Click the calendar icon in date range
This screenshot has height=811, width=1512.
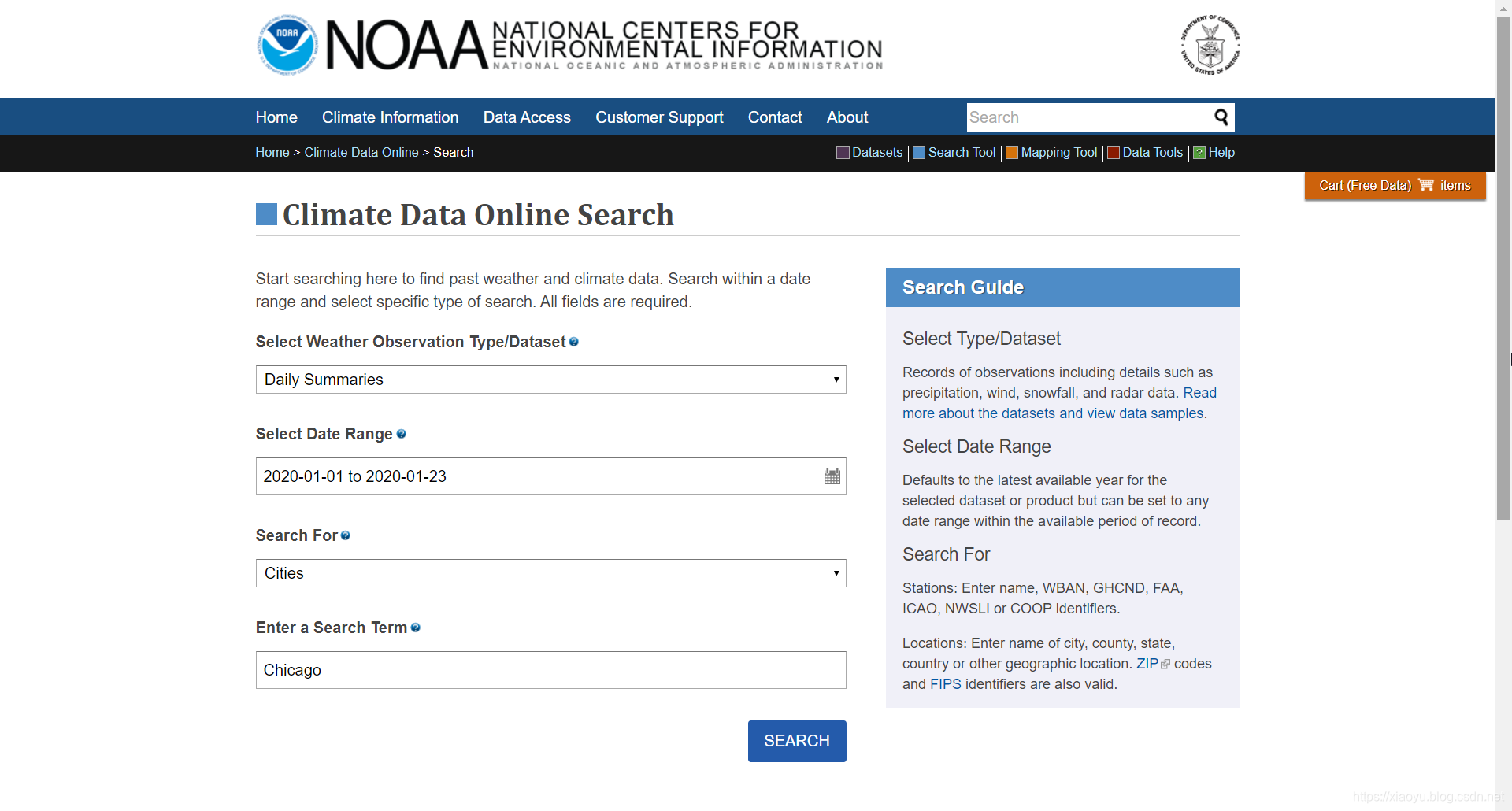click(832, 476)
